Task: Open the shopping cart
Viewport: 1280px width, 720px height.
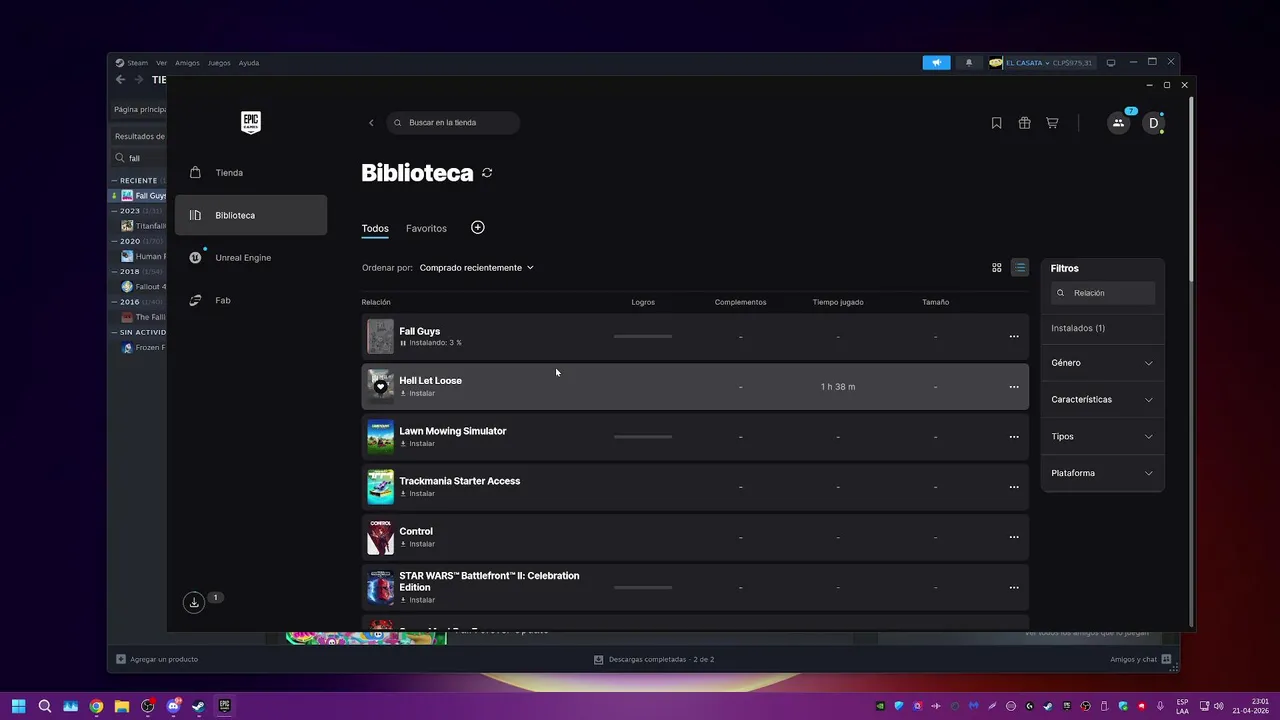Action: tap(1052, 123)
